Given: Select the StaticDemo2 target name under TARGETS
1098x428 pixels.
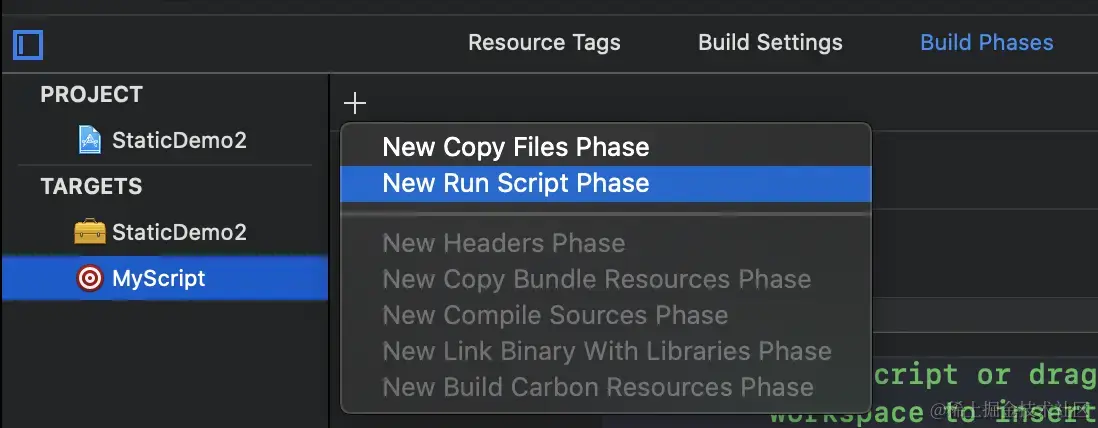Looking at the screenshot, I should [179, 232].
